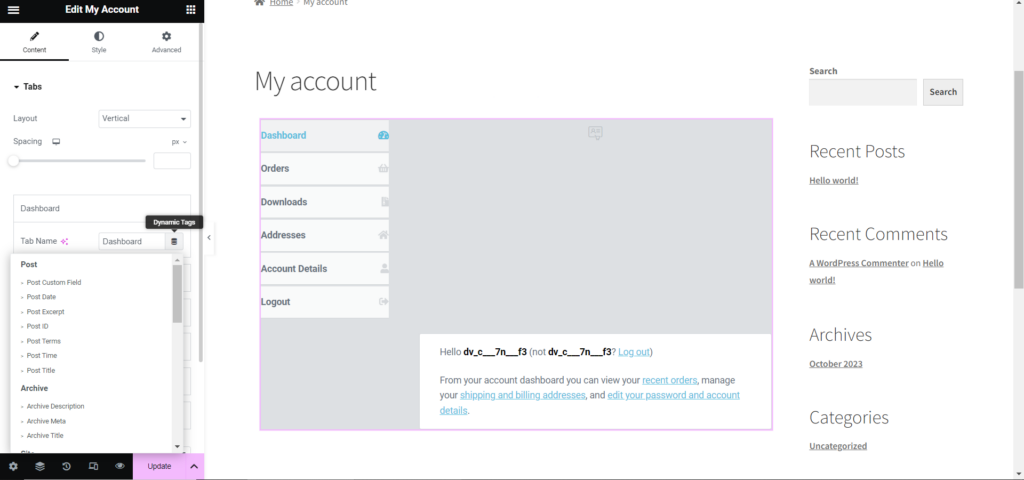This screenshot has width=1024, height=480.
Task: Select the Logout account tab
Action: pos(325,302)
